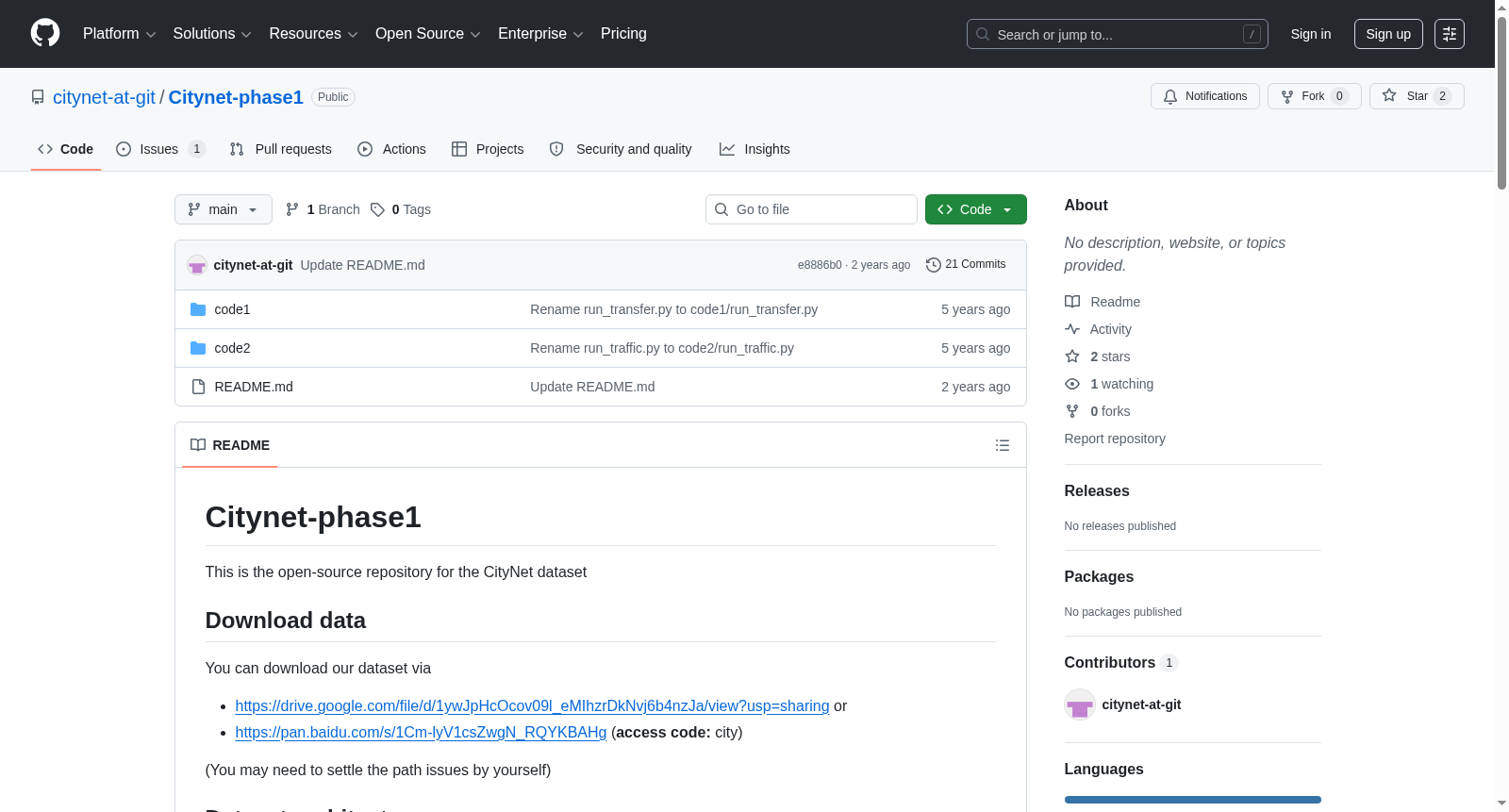The width and height of the screenshot is (1509, 812).
Task: Open the README.md file
Action: (254, 387)
